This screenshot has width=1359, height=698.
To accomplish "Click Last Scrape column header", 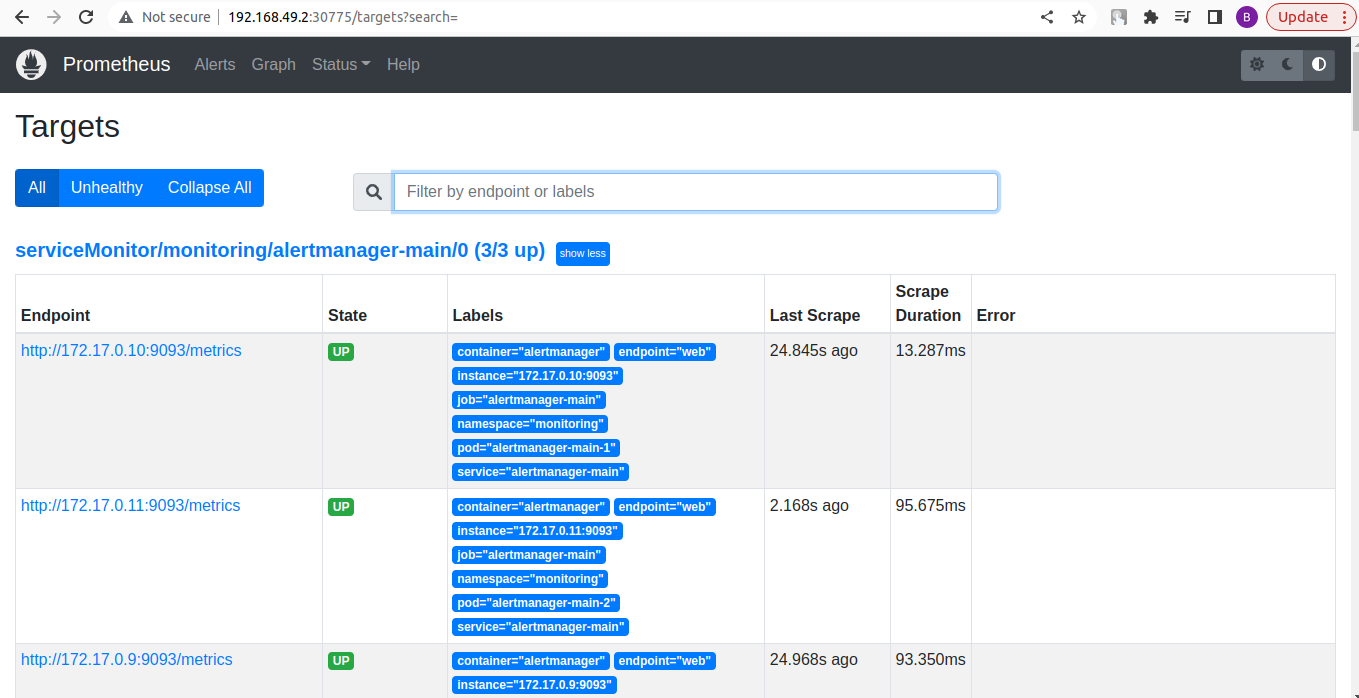I will click(x=815, y=316).
